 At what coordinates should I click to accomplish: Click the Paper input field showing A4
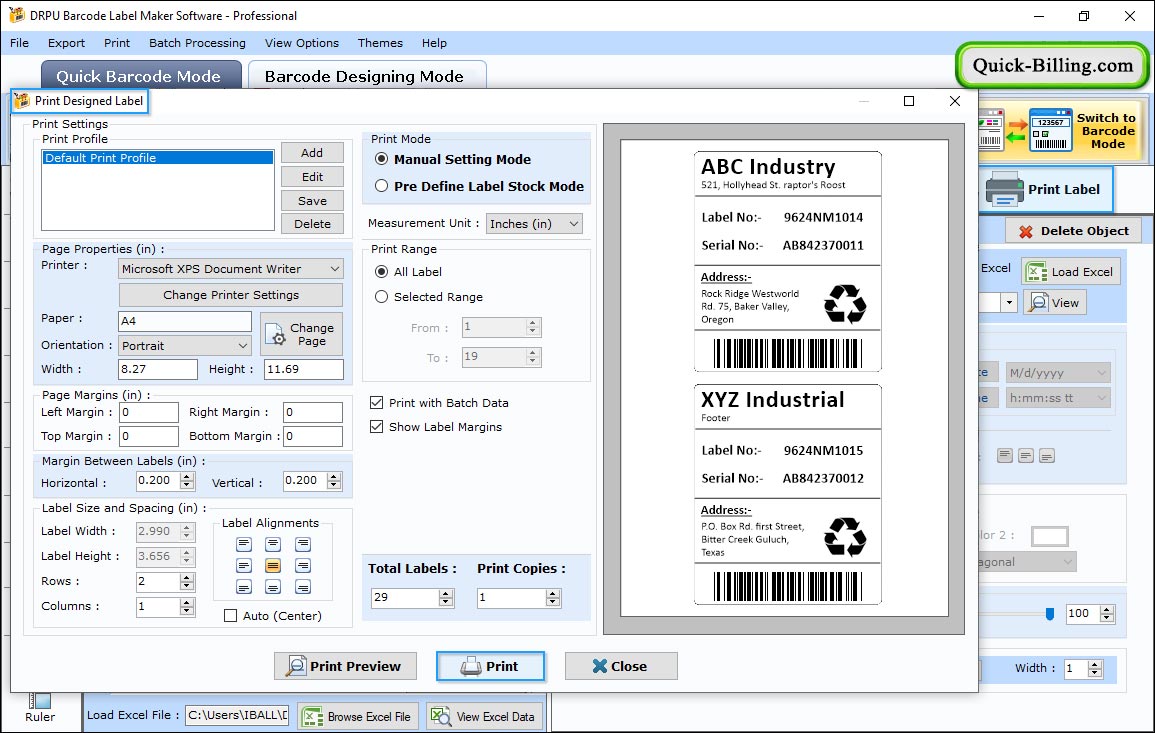[185, 321]
